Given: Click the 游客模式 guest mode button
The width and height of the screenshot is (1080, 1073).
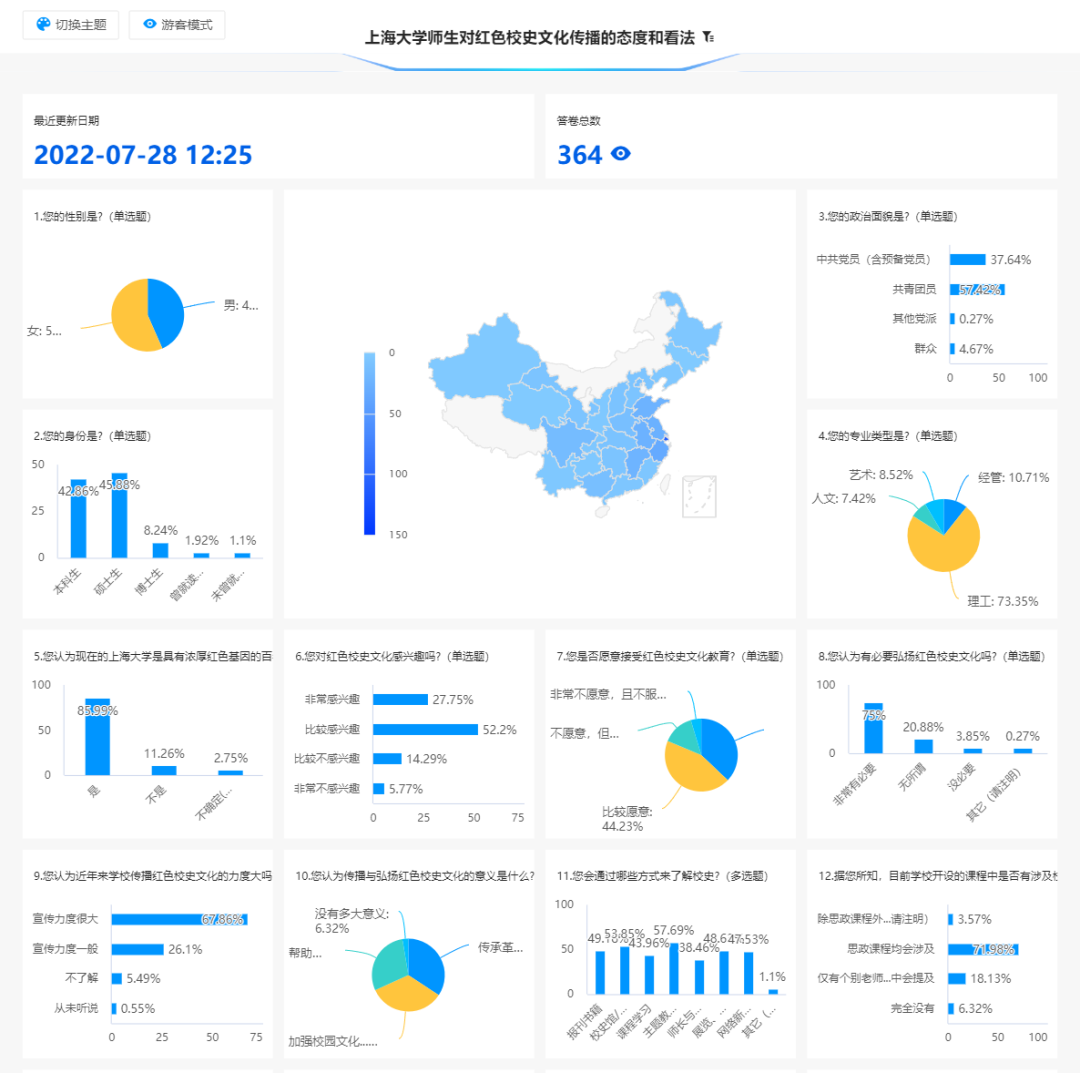Looking at the screenshot, I should [x=177, y=24].
